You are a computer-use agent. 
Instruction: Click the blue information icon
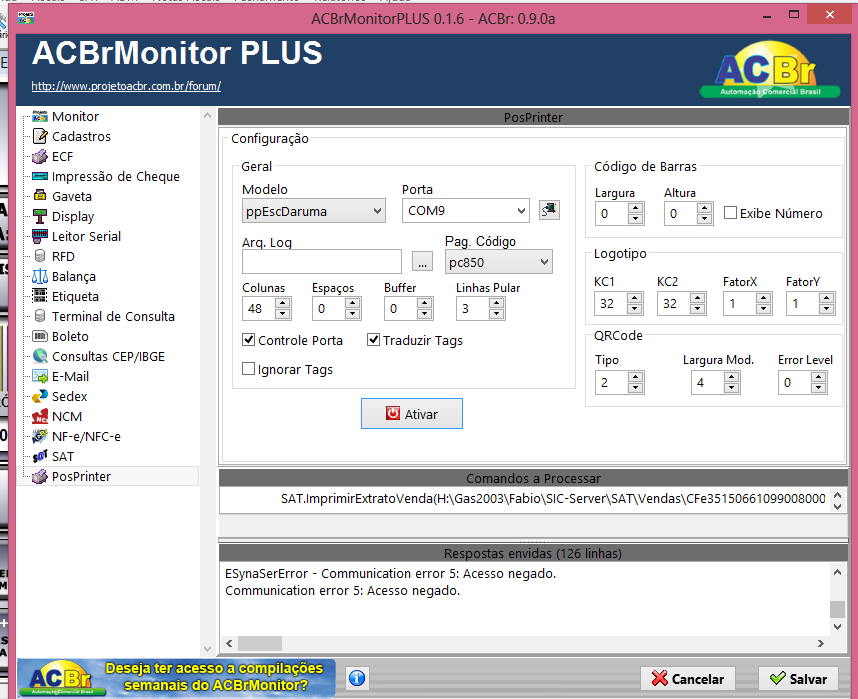[x=357, y=678]
